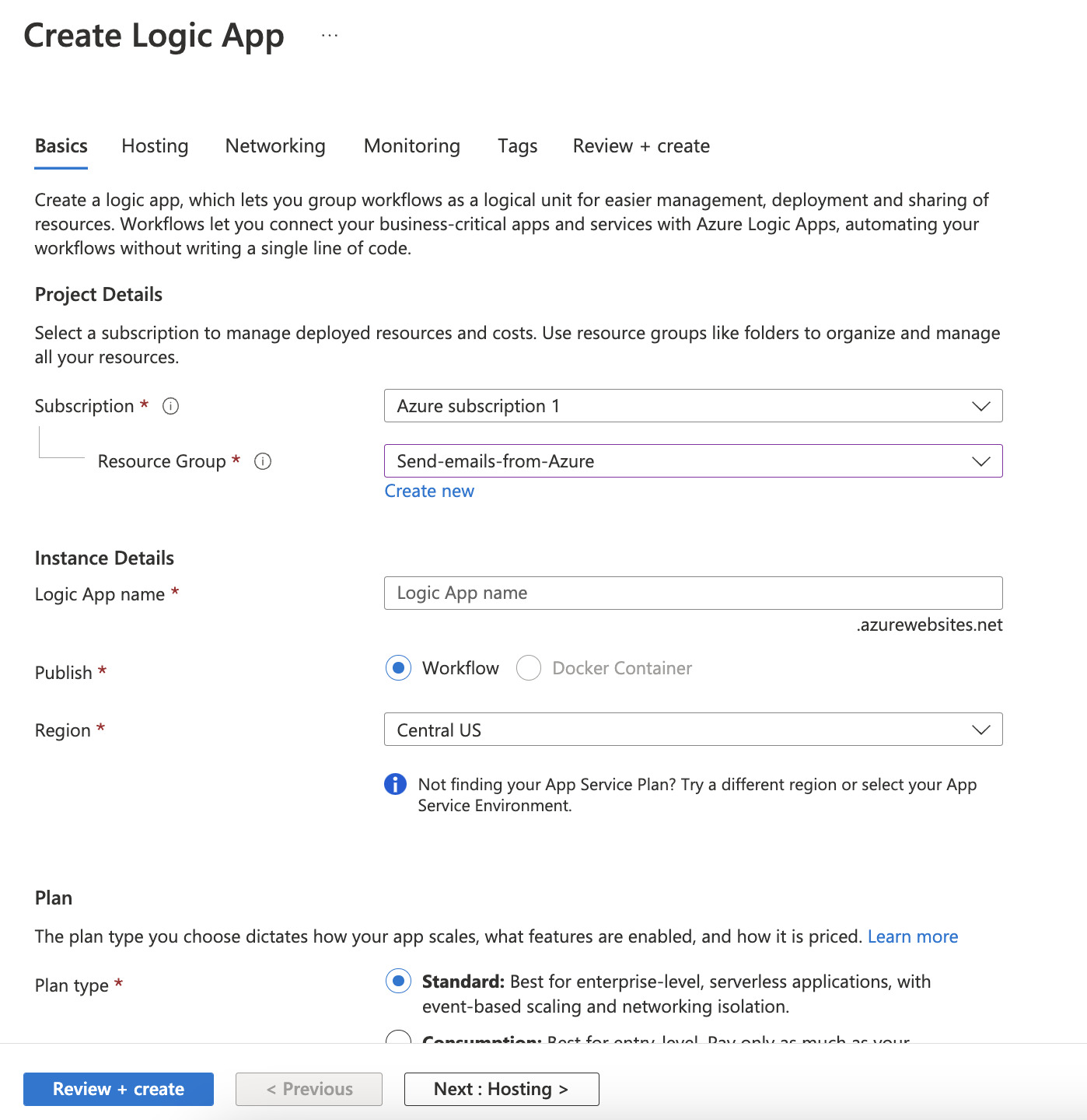The width and height of the screenshot is (1087, 1120).
Task: Choose the Consumption plan type
Action: click(x=398, y=1038)
